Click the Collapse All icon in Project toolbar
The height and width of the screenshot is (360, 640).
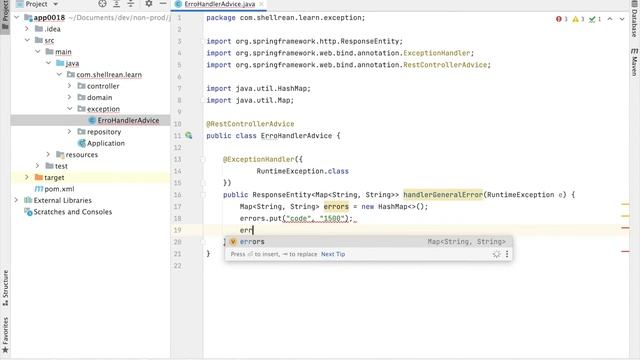coord(131,4)
